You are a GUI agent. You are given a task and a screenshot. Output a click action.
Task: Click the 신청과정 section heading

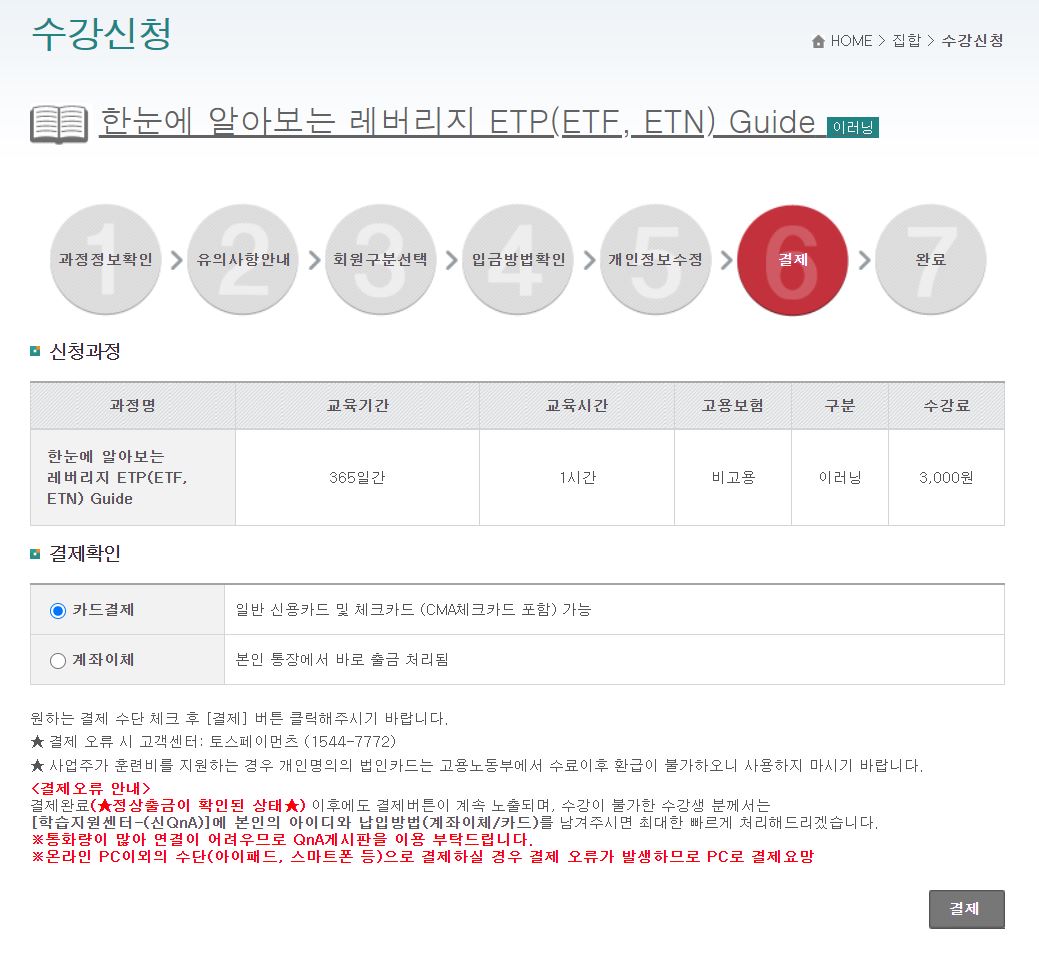tap(85, 351)
